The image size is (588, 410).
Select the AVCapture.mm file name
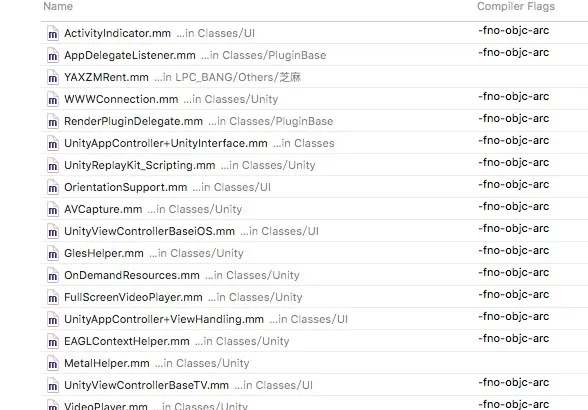(x=103, y=209)
